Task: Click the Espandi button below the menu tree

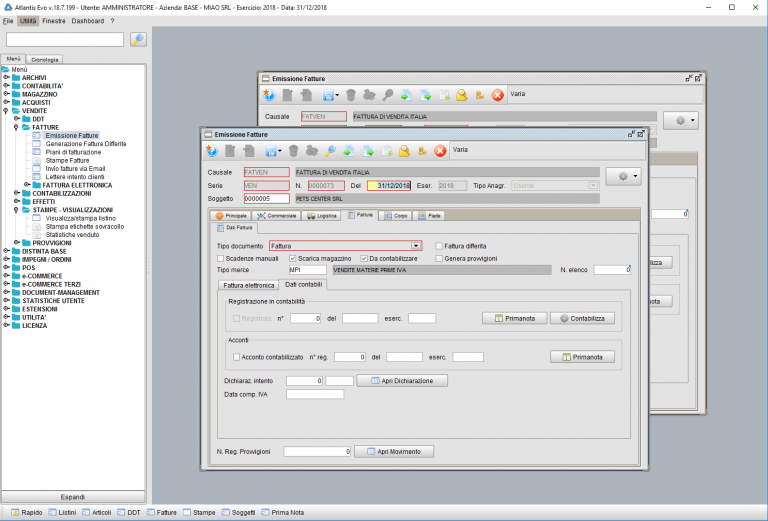Action: coord(73,497)
